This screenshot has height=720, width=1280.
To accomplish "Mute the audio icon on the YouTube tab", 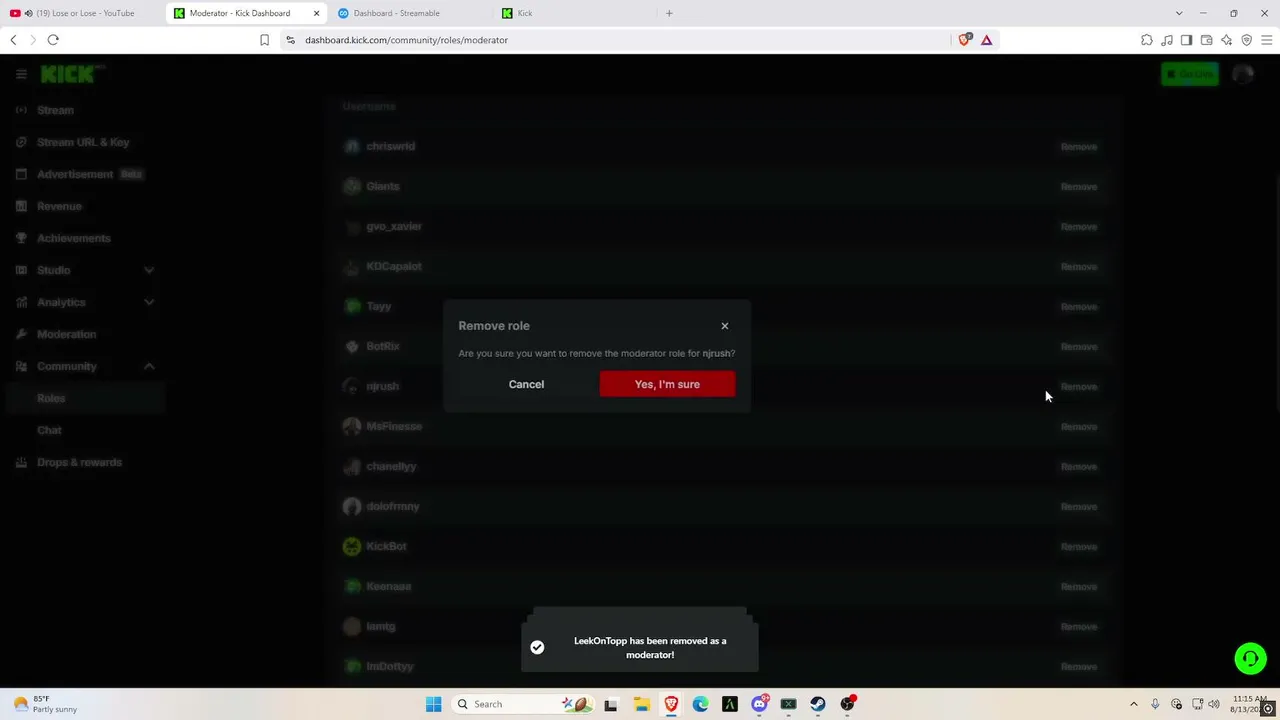I will (x=28, y=13).
